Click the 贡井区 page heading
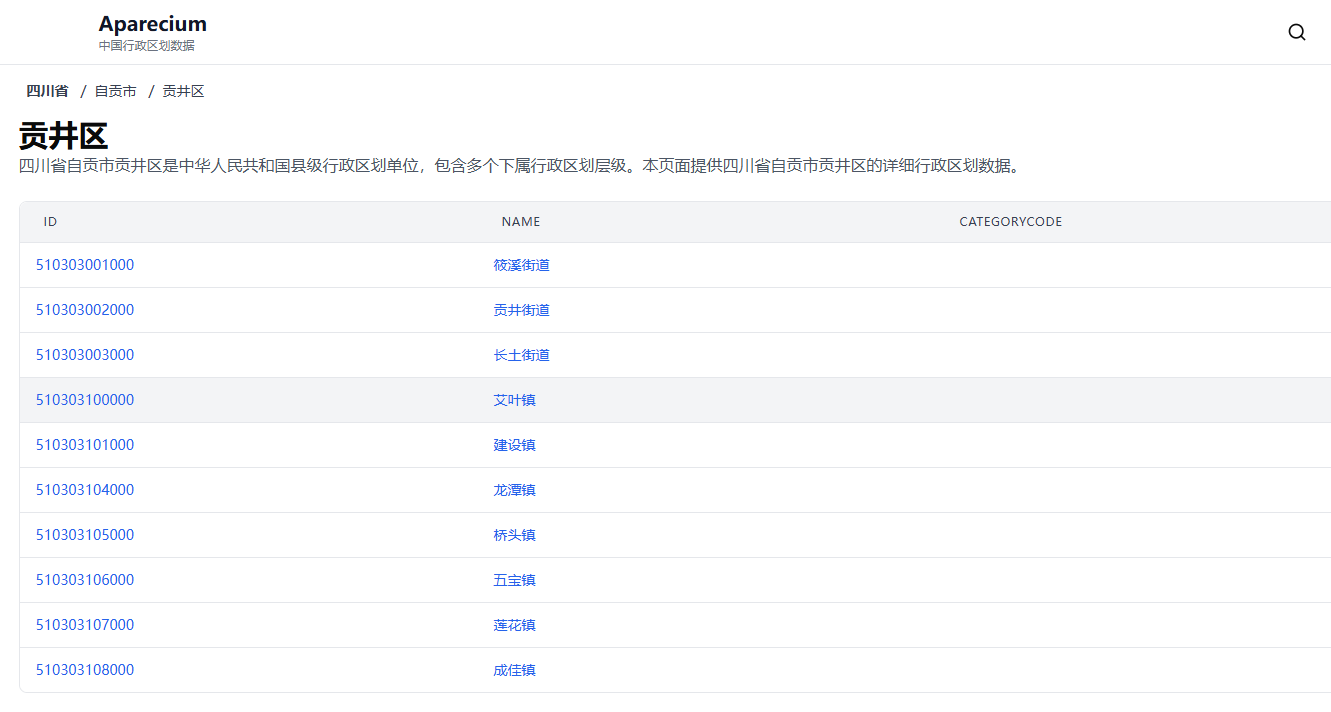 pos(63,136)
